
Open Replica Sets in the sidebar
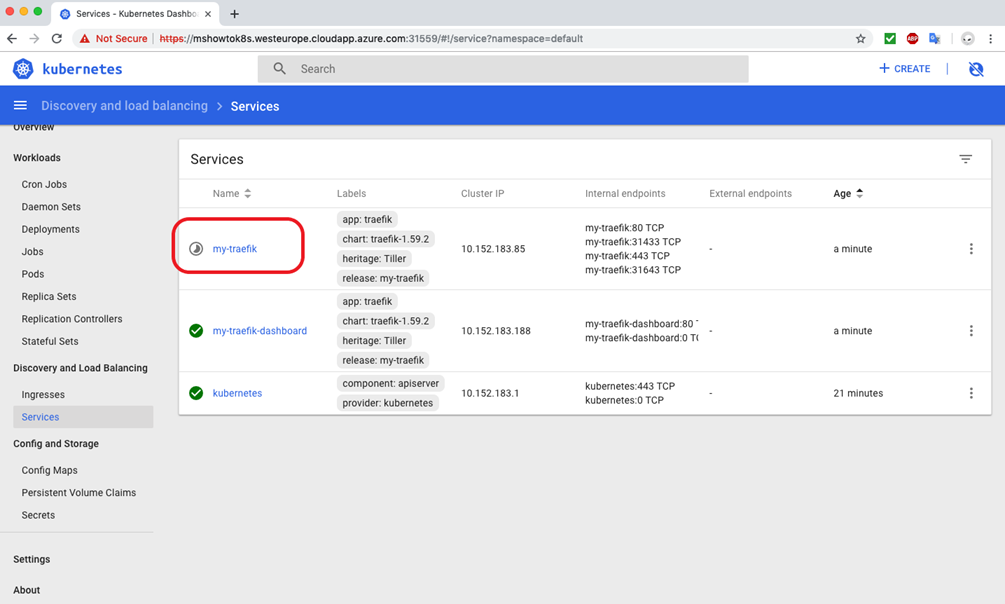[49, 296]
